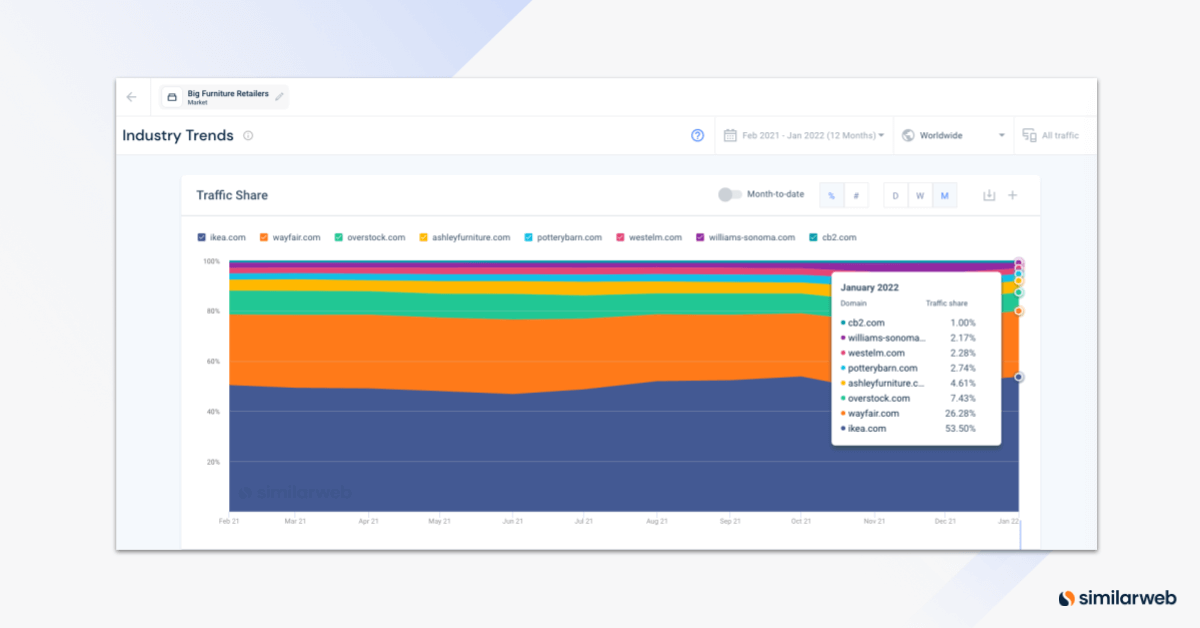Click the Big Furniture Retailers market title
Viewport: 1200px width, 628px height.
click(228, 93)
